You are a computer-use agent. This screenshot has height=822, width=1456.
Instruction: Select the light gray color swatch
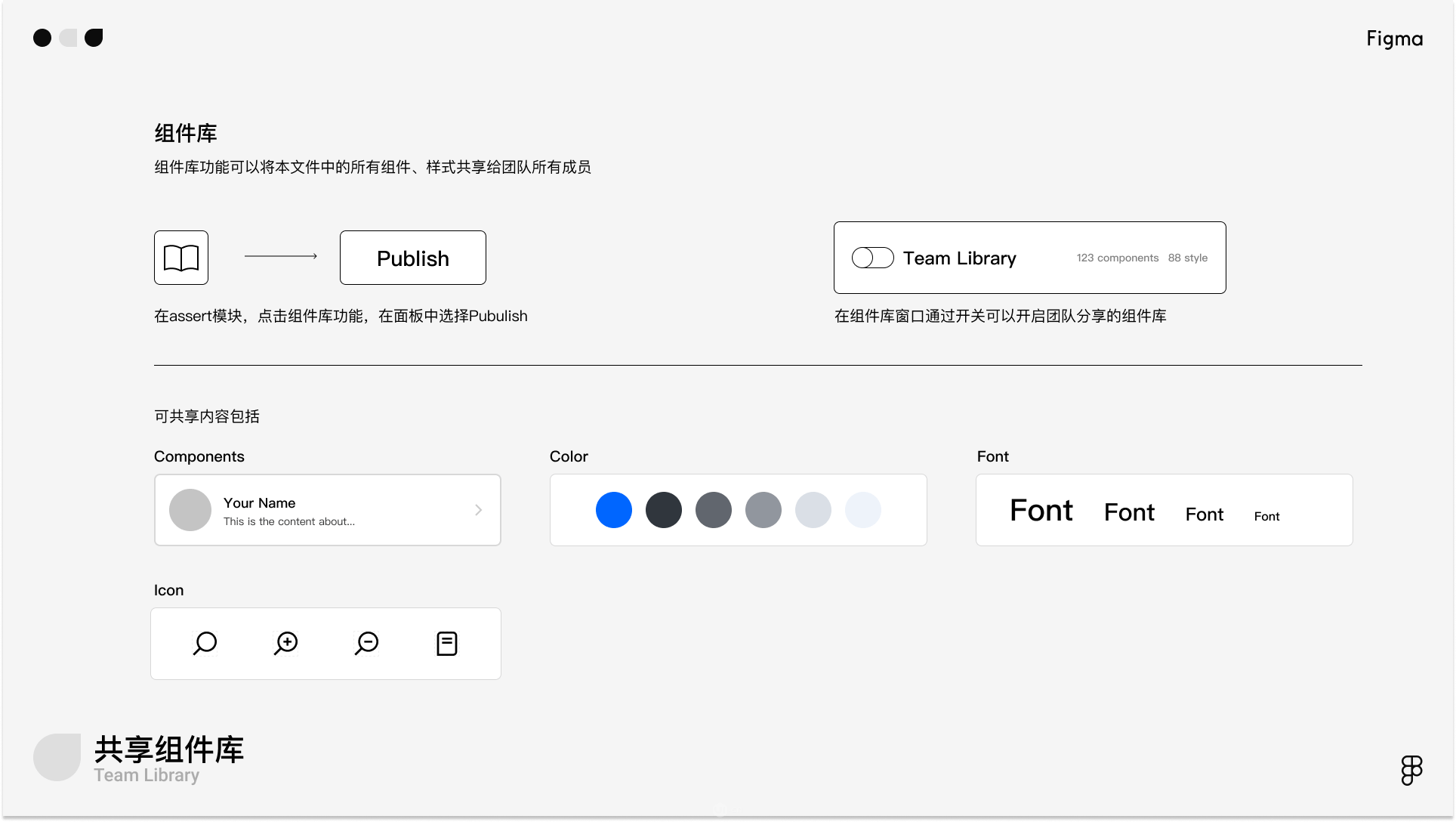point(813,510)
